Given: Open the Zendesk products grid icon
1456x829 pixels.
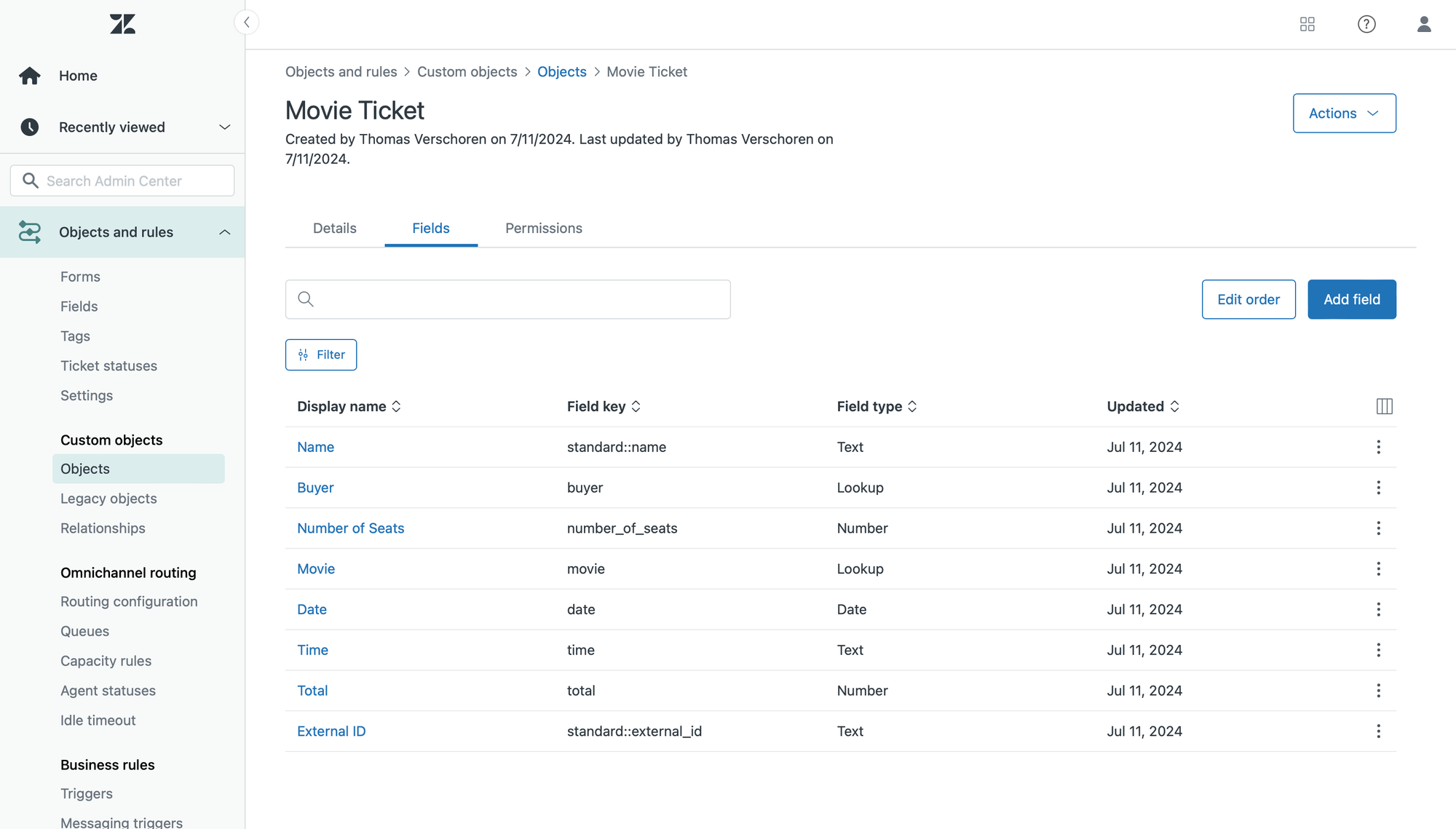Looking at the screenshot, I should point(1307,24).
